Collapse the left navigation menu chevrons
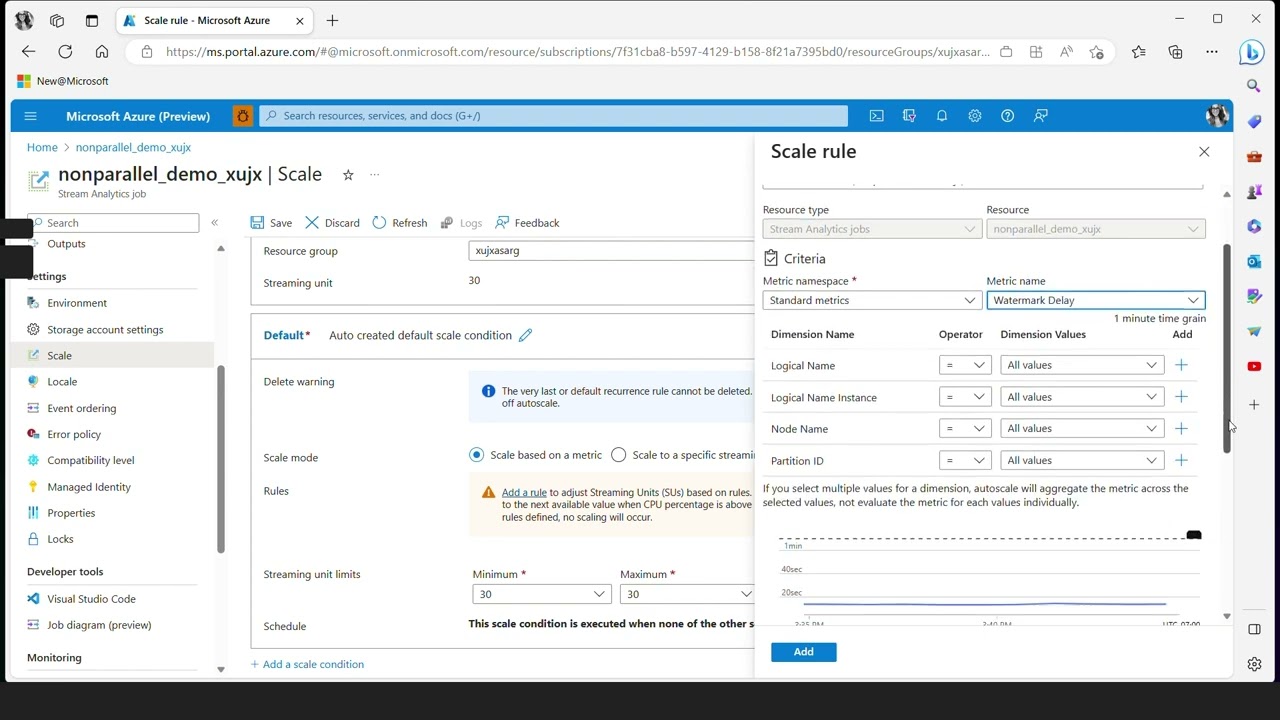Image resolution: width=1280 pixels, height=720 pixels. click(x=214, y=223)
